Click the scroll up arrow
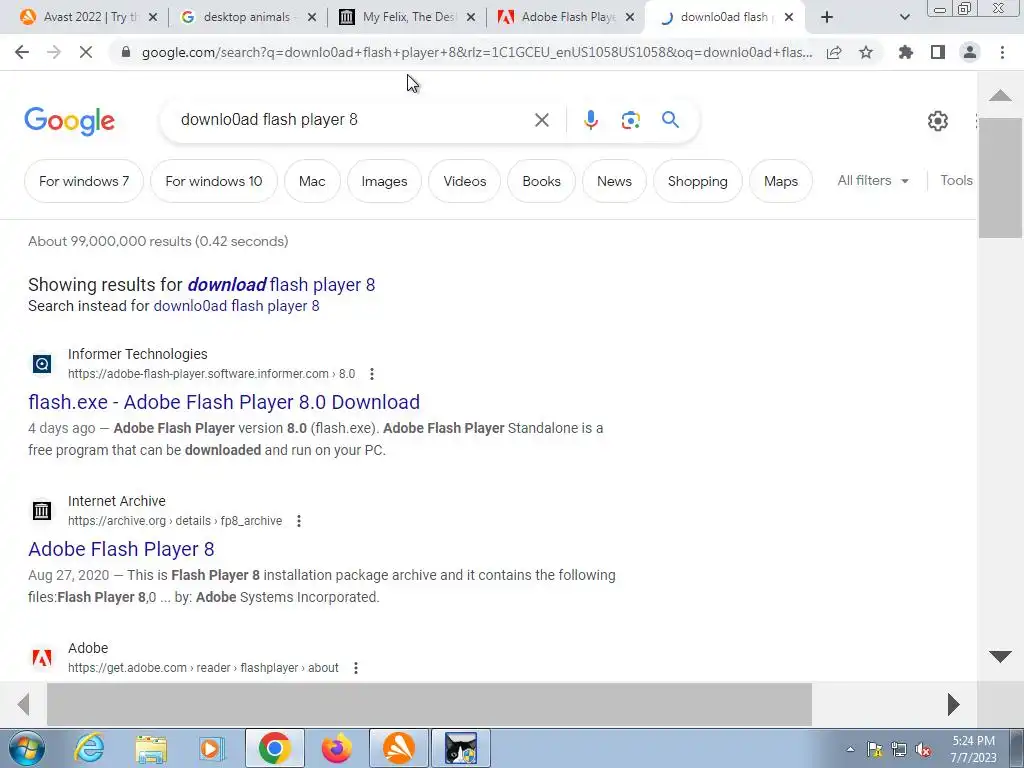This screenshot has width=1024, height=768. [1000, 96]
